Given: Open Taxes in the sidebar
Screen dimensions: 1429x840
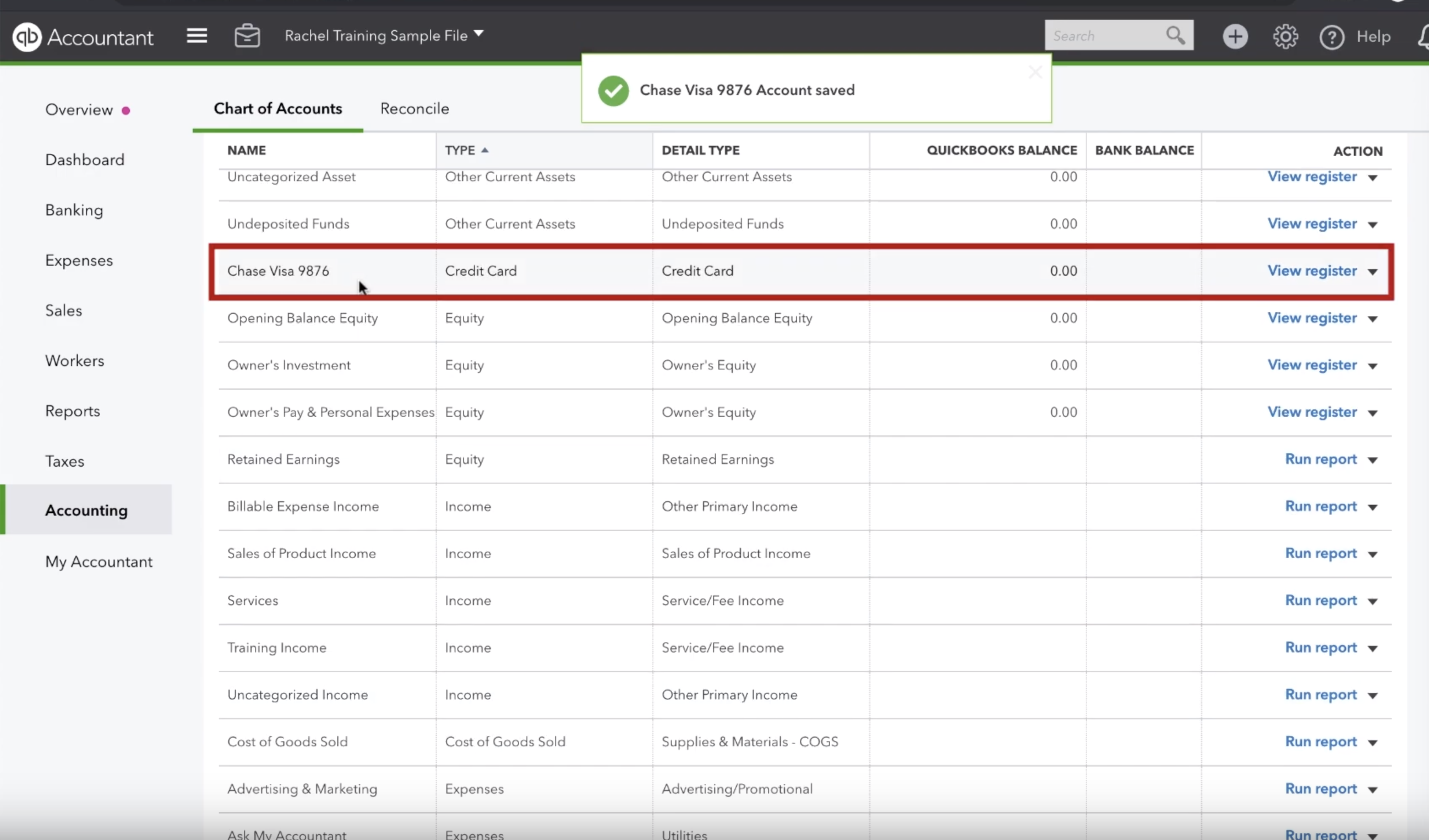Looking at the screenshot, I should tap(65, 461).
